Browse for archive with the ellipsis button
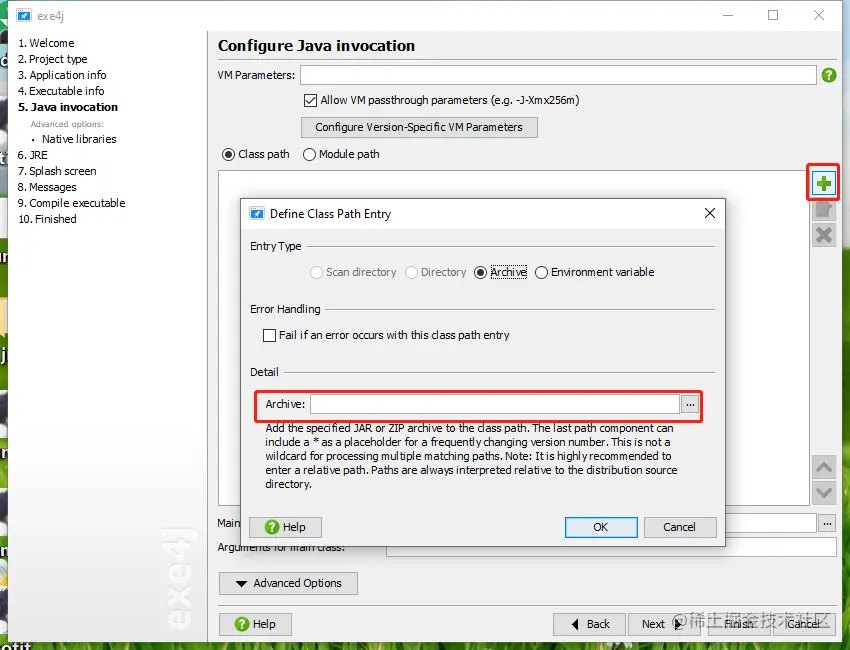The width and height of the screenshot is (850, 650). [690, 404]
